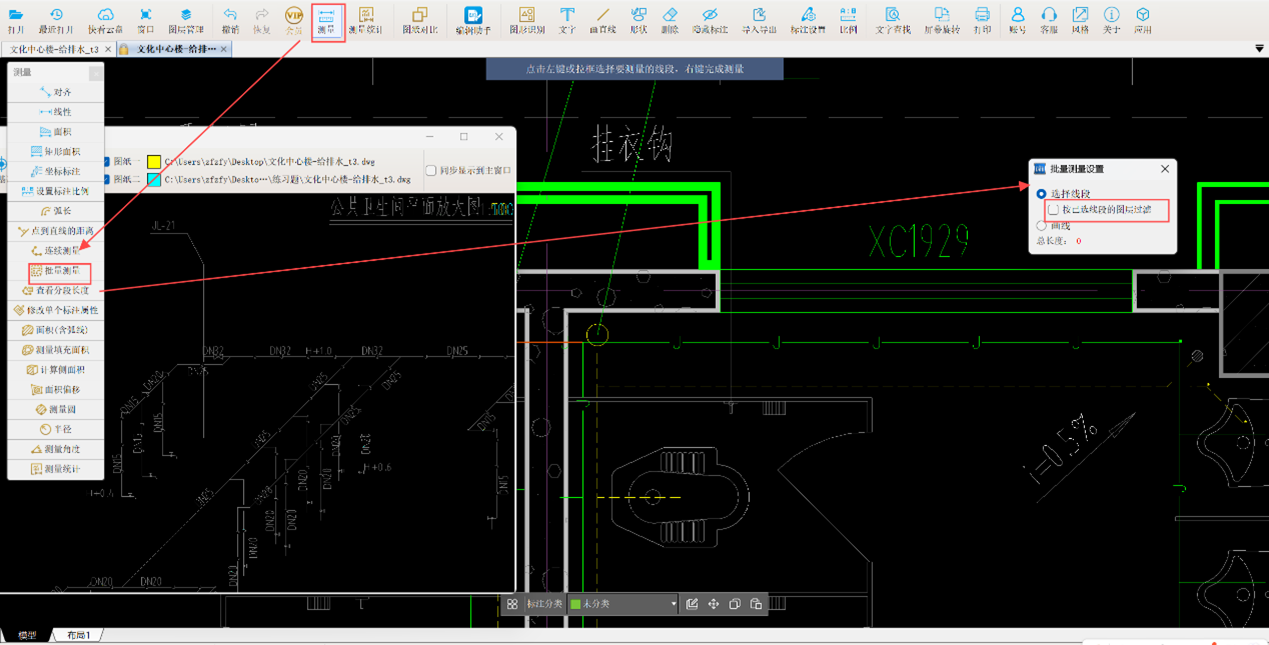
Task: Open 图纸对比 drawing compare tool
Action: (419, 19)
